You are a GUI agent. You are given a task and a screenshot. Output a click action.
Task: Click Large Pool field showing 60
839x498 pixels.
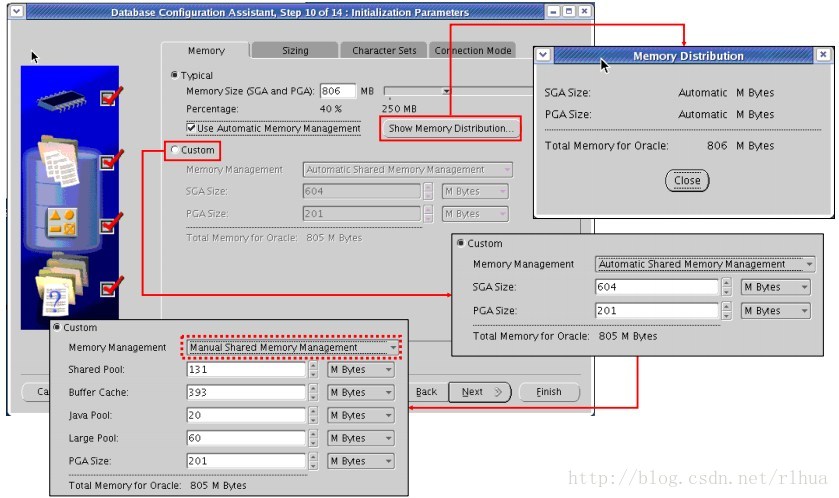pos(246,438)
